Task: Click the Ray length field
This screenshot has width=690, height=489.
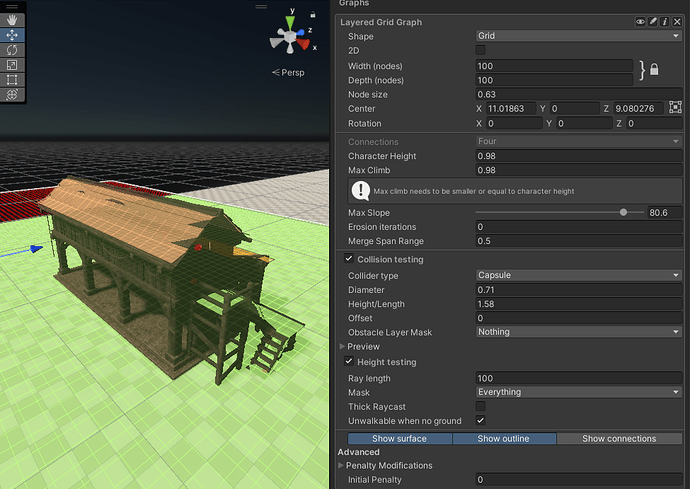Action: click(x=579, y=379)
